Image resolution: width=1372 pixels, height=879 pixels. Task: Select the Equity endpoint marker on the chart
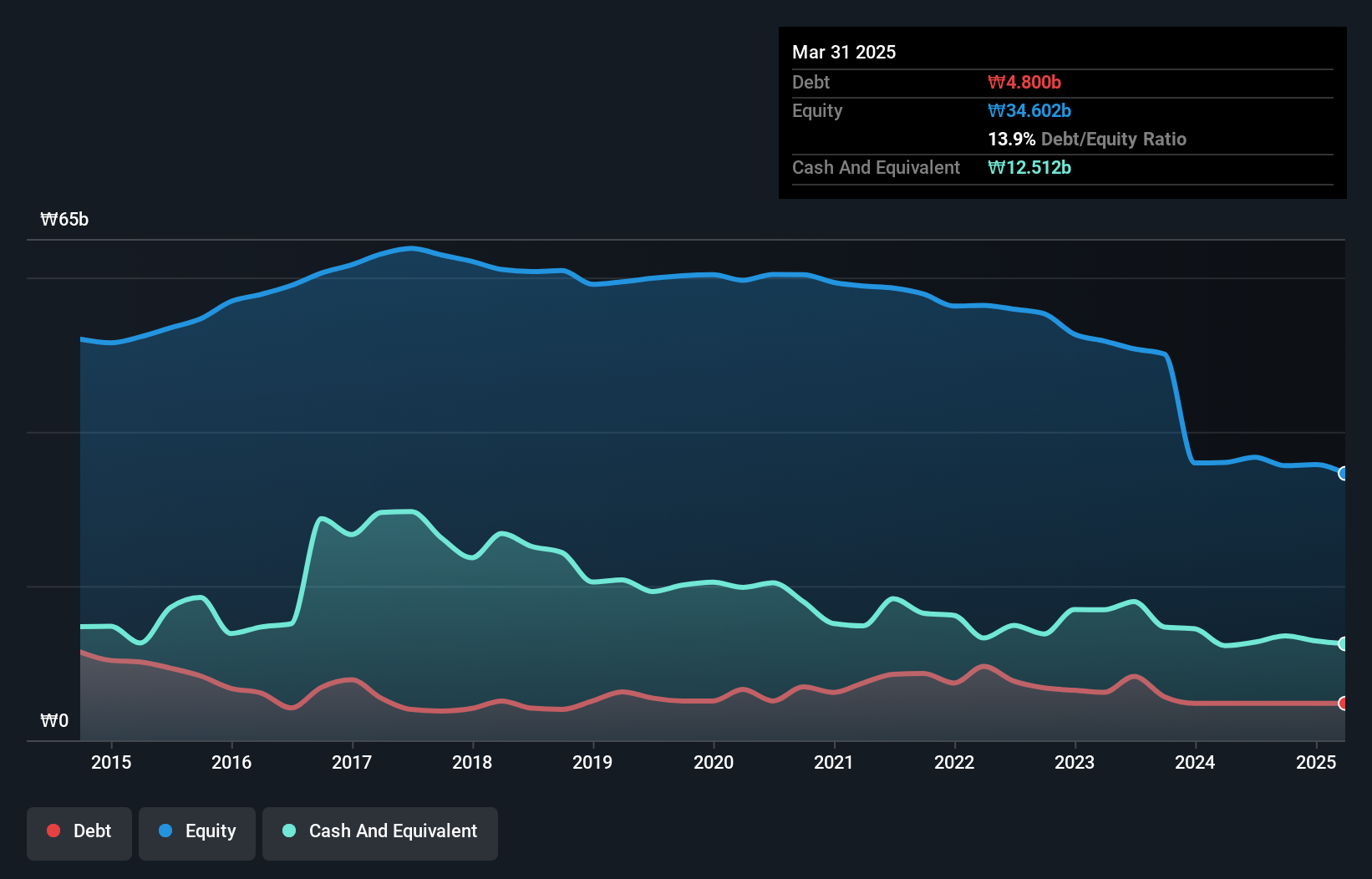(x=1344, y=473)
